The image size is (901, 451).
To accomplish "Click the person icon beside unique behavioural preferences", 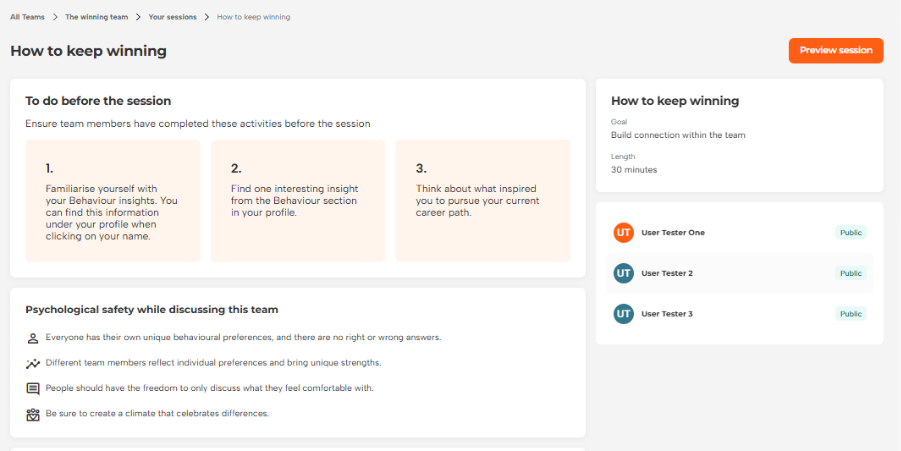I will point(33,338).
